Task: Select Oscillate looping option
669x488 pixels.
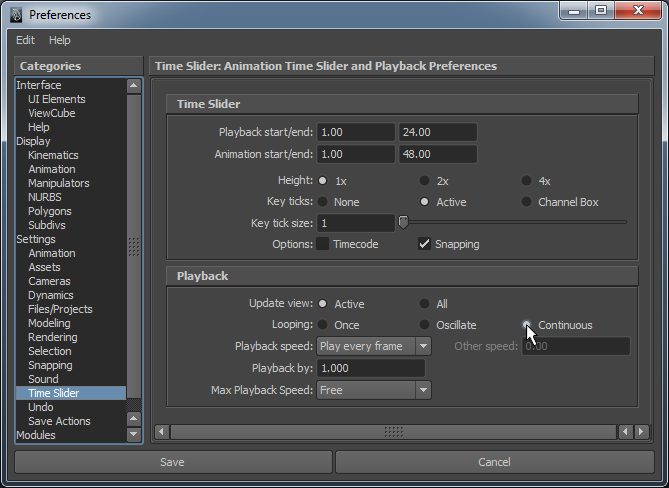Action: (x=425, y=325)
